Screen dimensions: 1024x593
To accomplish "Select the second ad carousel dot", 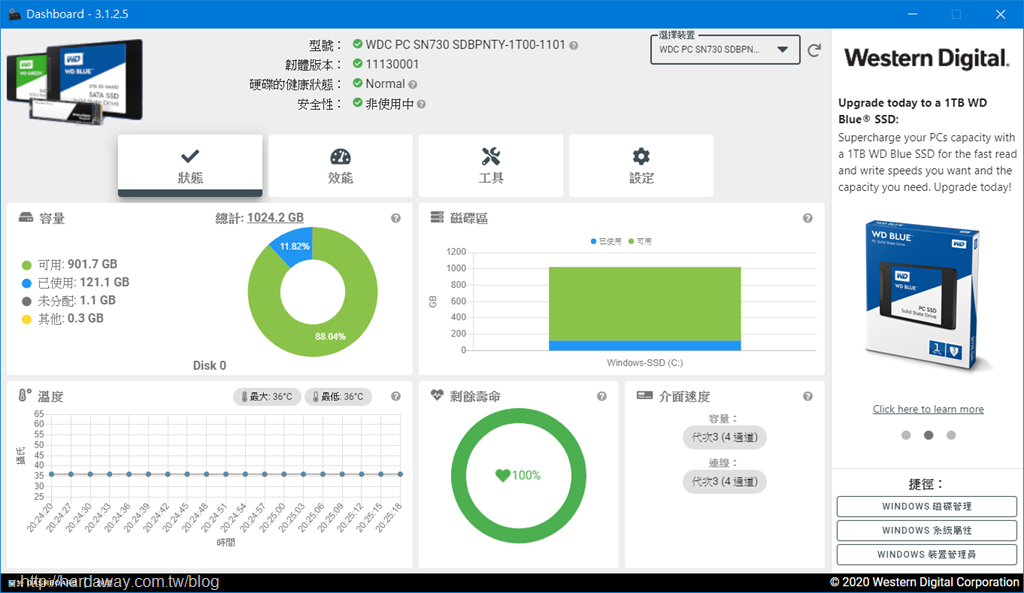I will (928, 435).
